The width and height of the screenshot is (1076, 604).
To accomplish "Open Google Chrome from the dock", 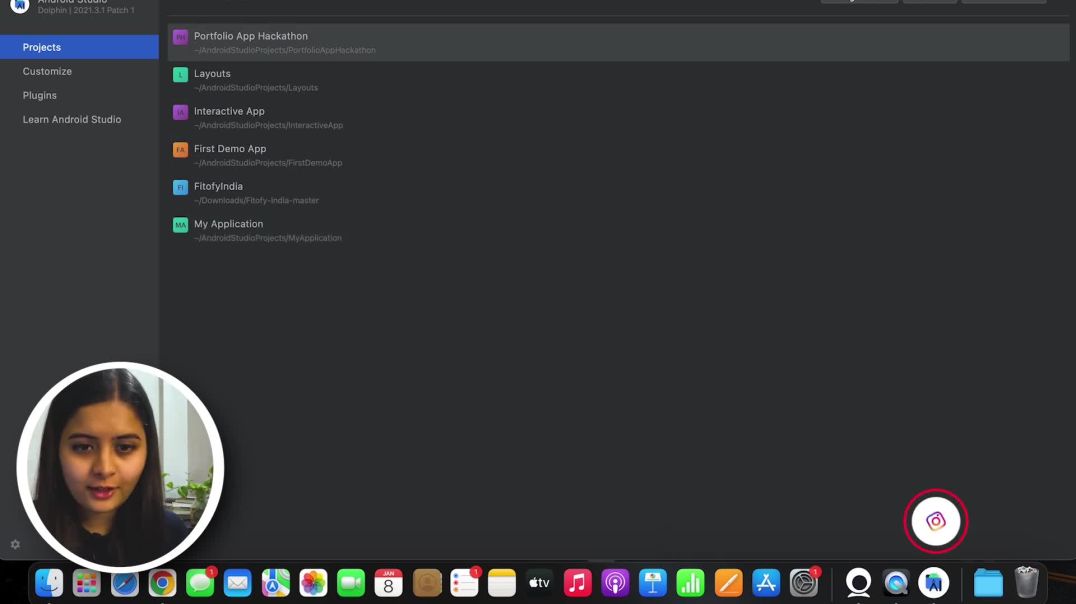I will point(162,582).
